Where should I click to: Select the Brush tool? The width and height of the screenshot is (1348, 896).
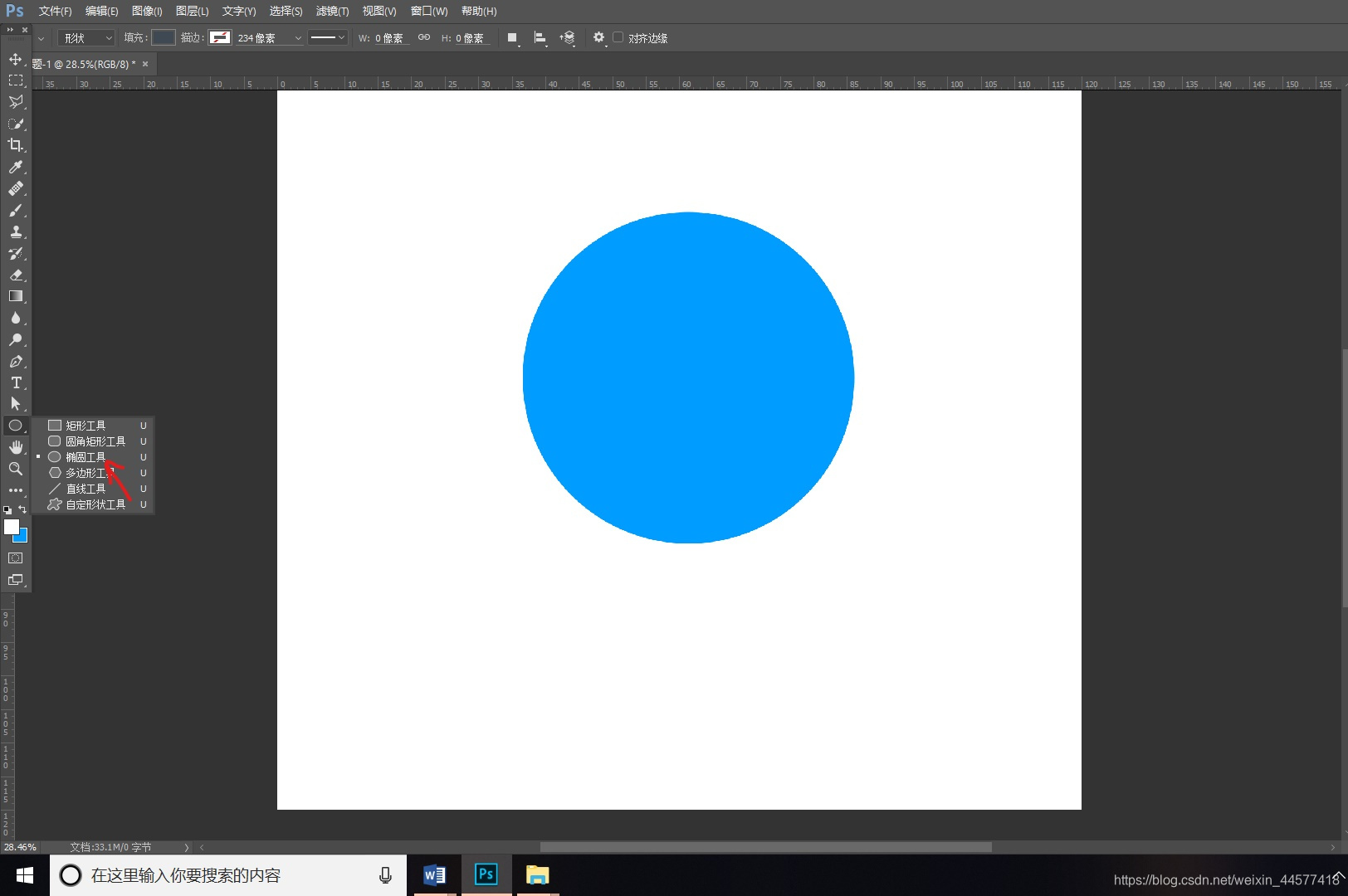click(16, 210)
